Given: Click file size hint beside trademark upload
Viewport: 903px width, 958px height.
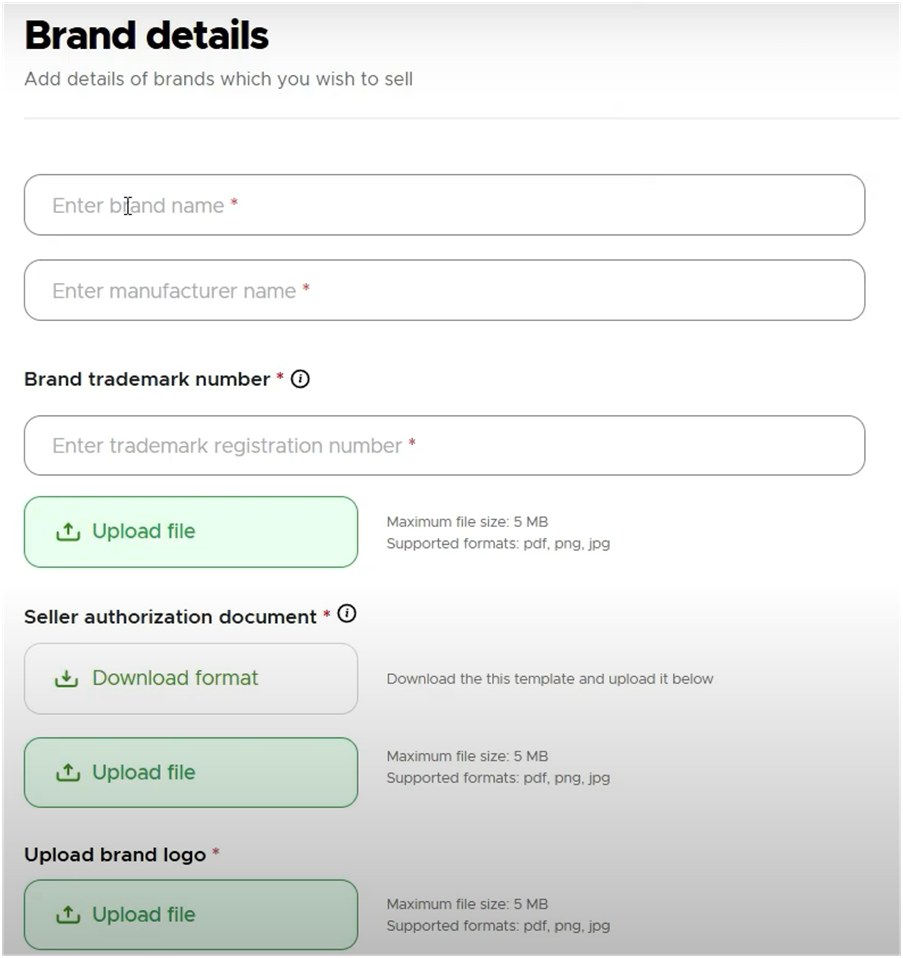Looking at the screenshot, I should [467, 522].
